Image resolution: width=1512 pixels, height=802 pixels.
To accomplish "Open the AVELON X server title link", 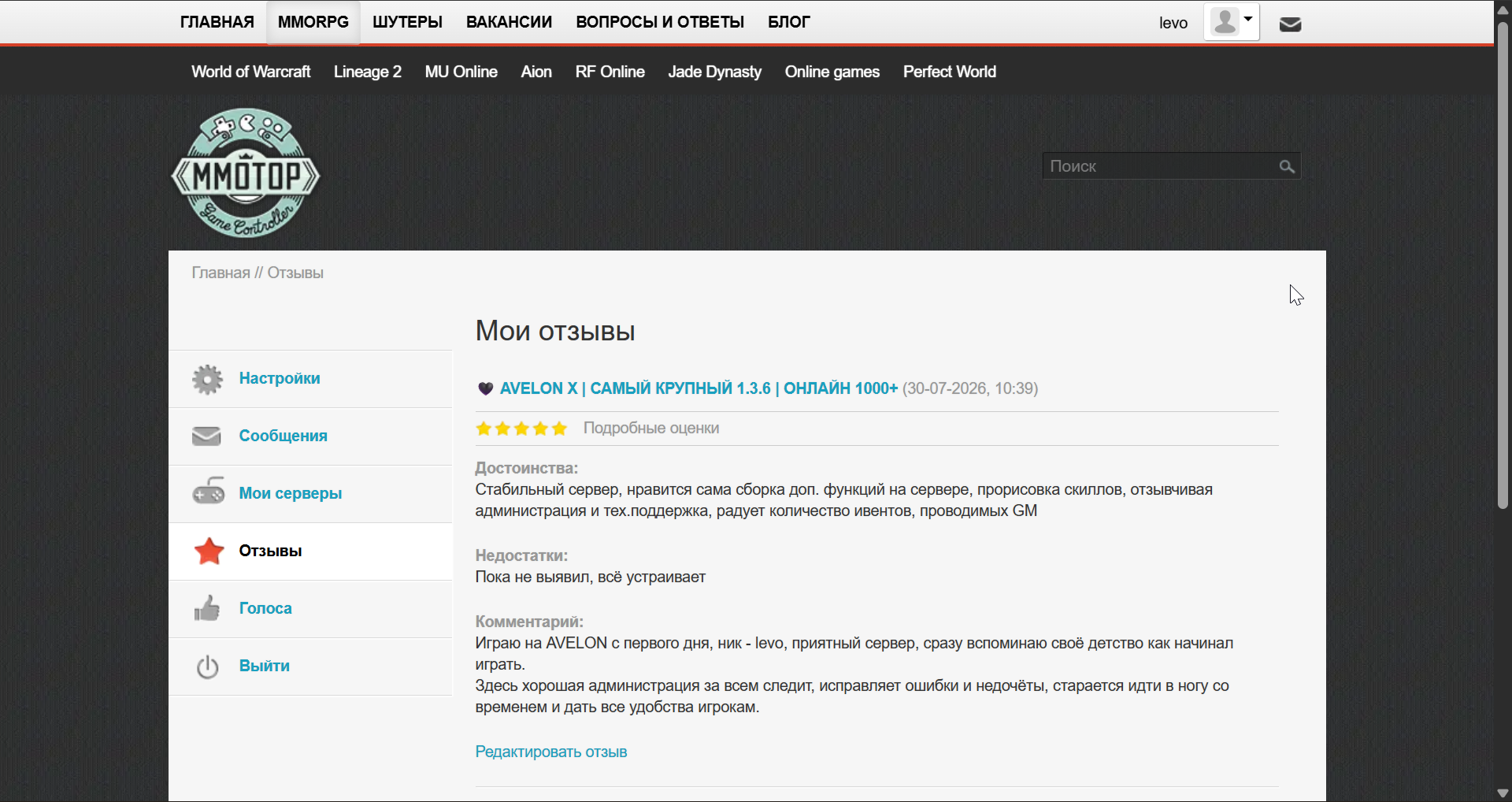I will click(699, 388).
